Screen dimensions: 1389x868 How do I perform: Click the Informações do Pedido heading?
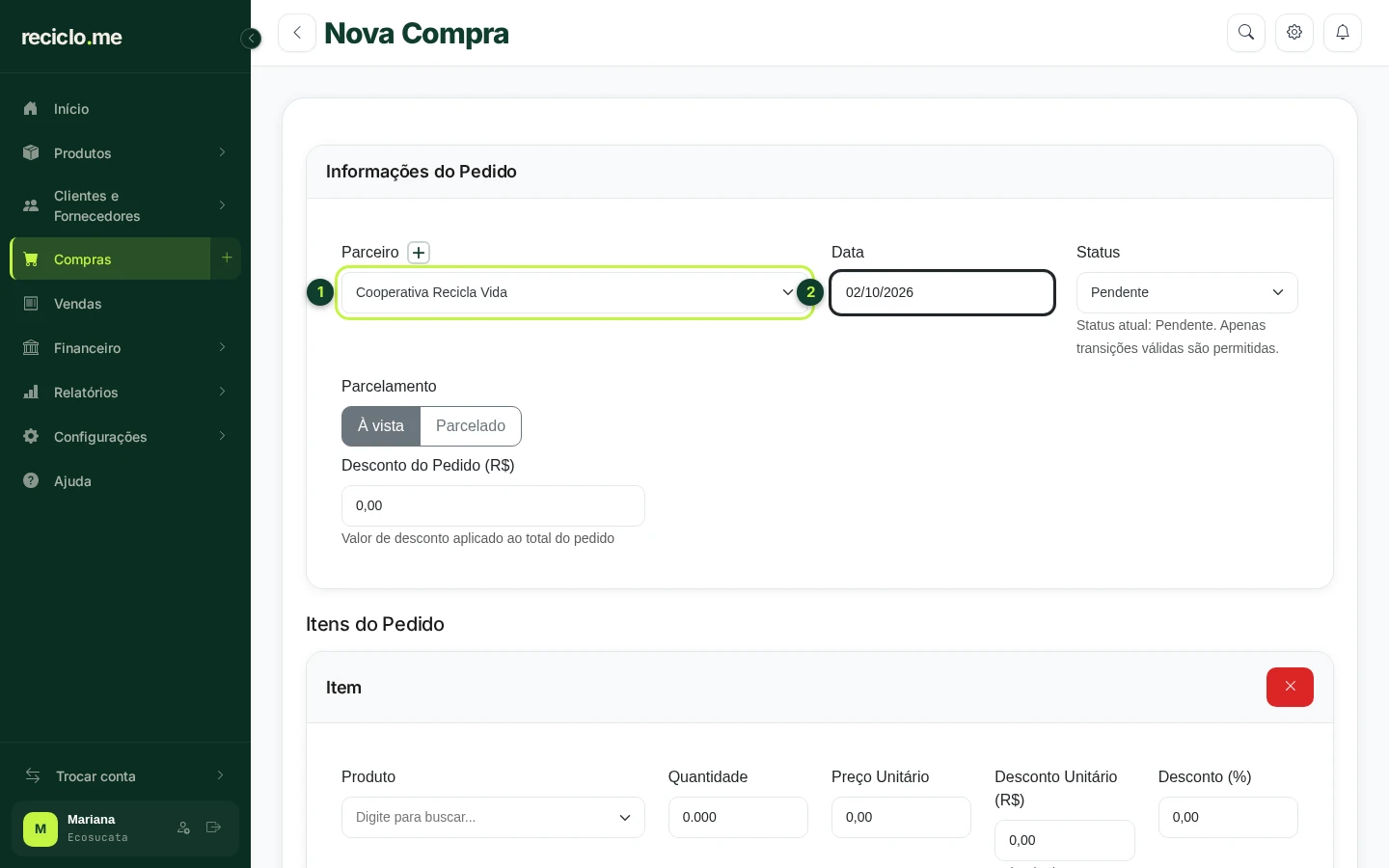coord(422,172)
